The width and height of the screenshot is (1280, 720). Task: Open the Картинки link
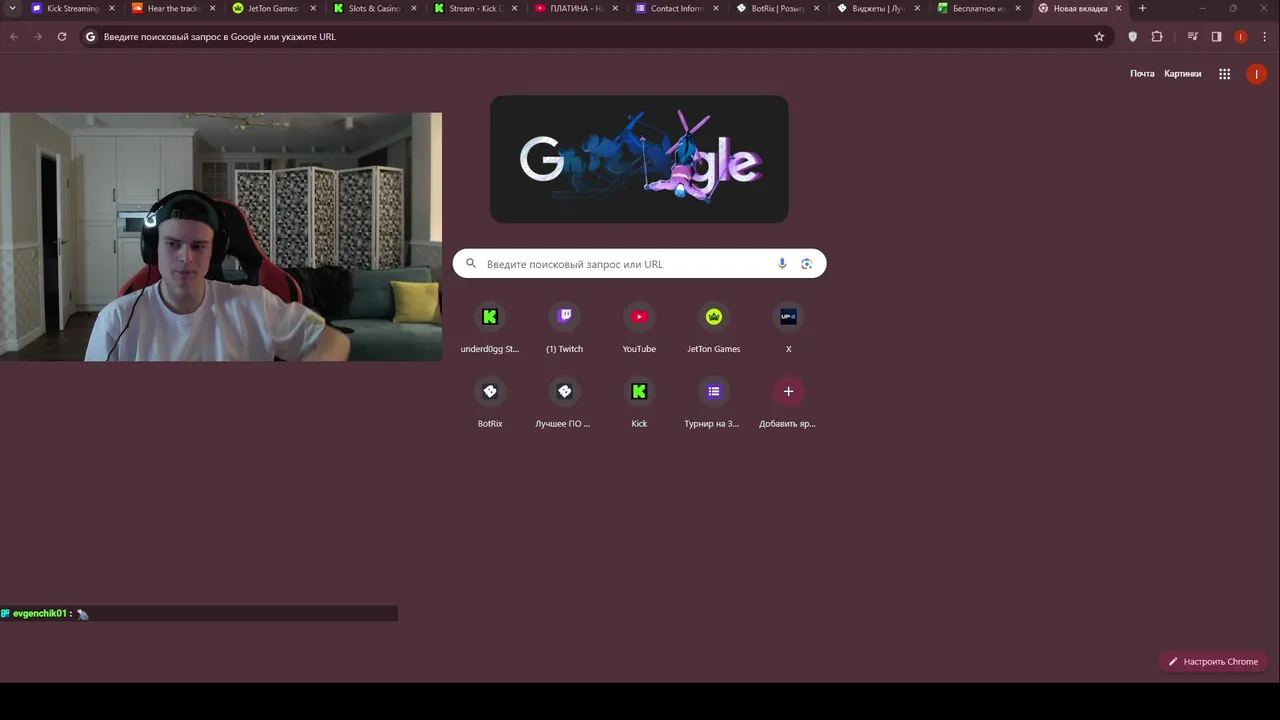point(1183,74)
